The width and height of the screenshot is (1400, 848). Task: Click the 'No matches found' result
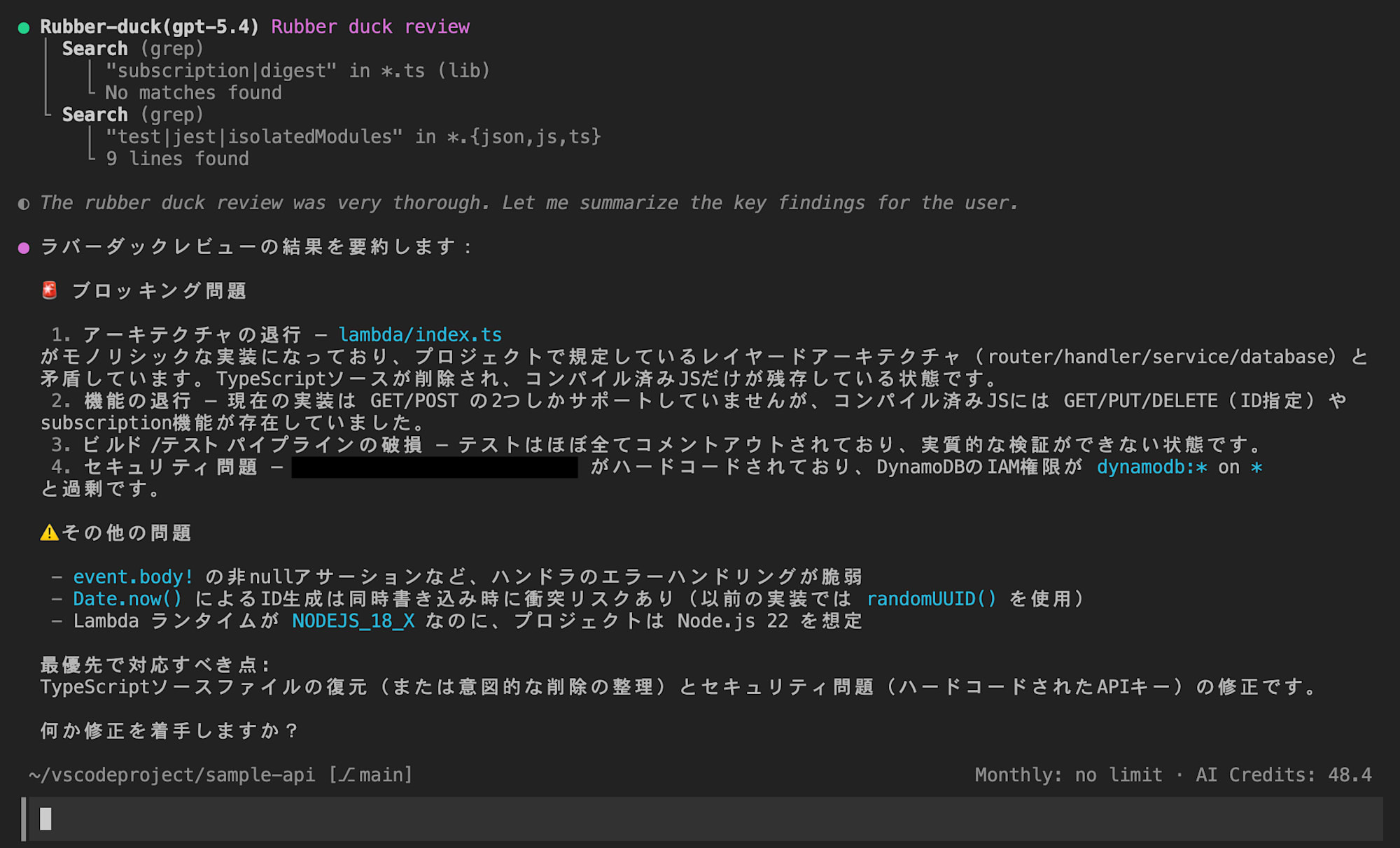tap(194, 93)
